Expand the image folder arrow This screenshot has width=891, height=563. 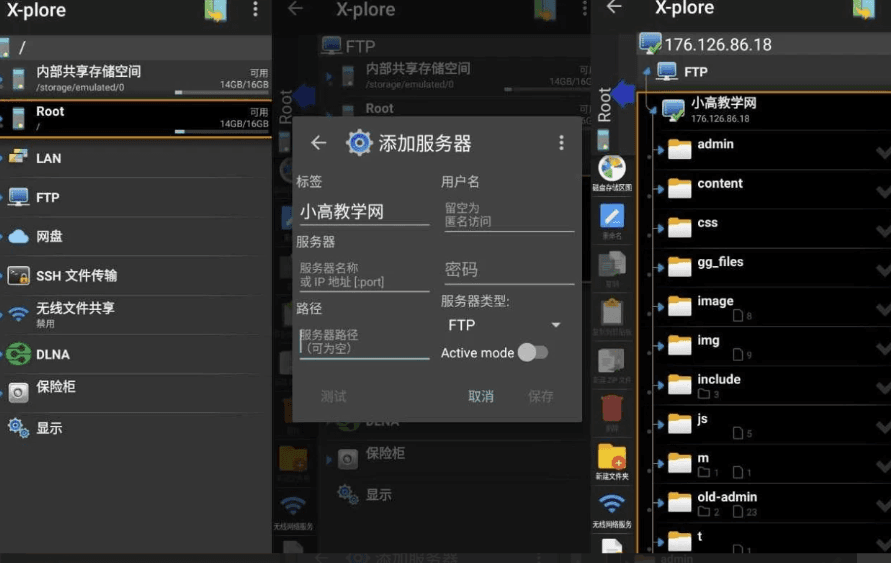(660, 307)
